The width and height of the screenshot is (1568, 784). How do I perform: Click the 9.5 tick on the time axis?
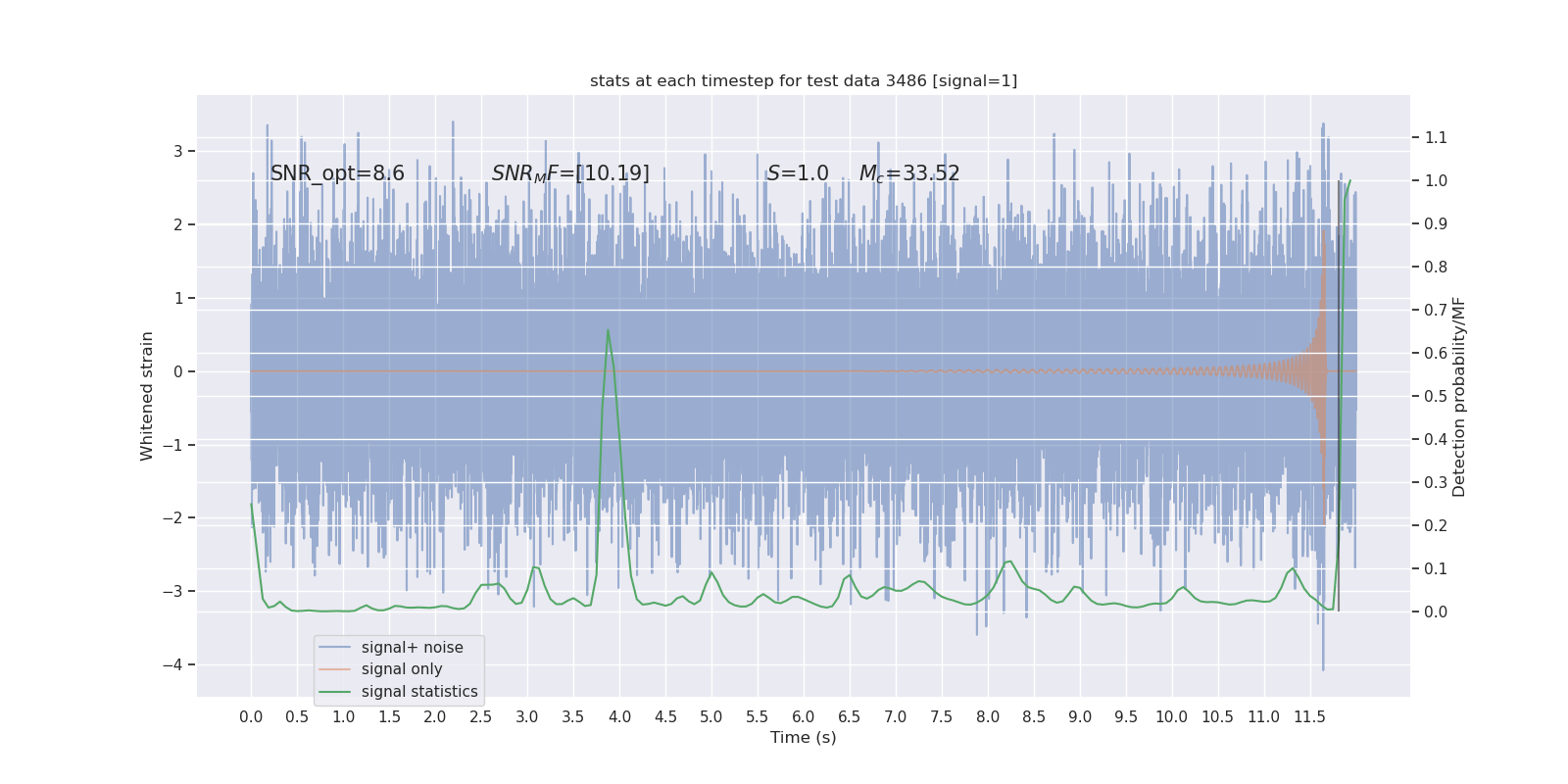pos(1126,716)
